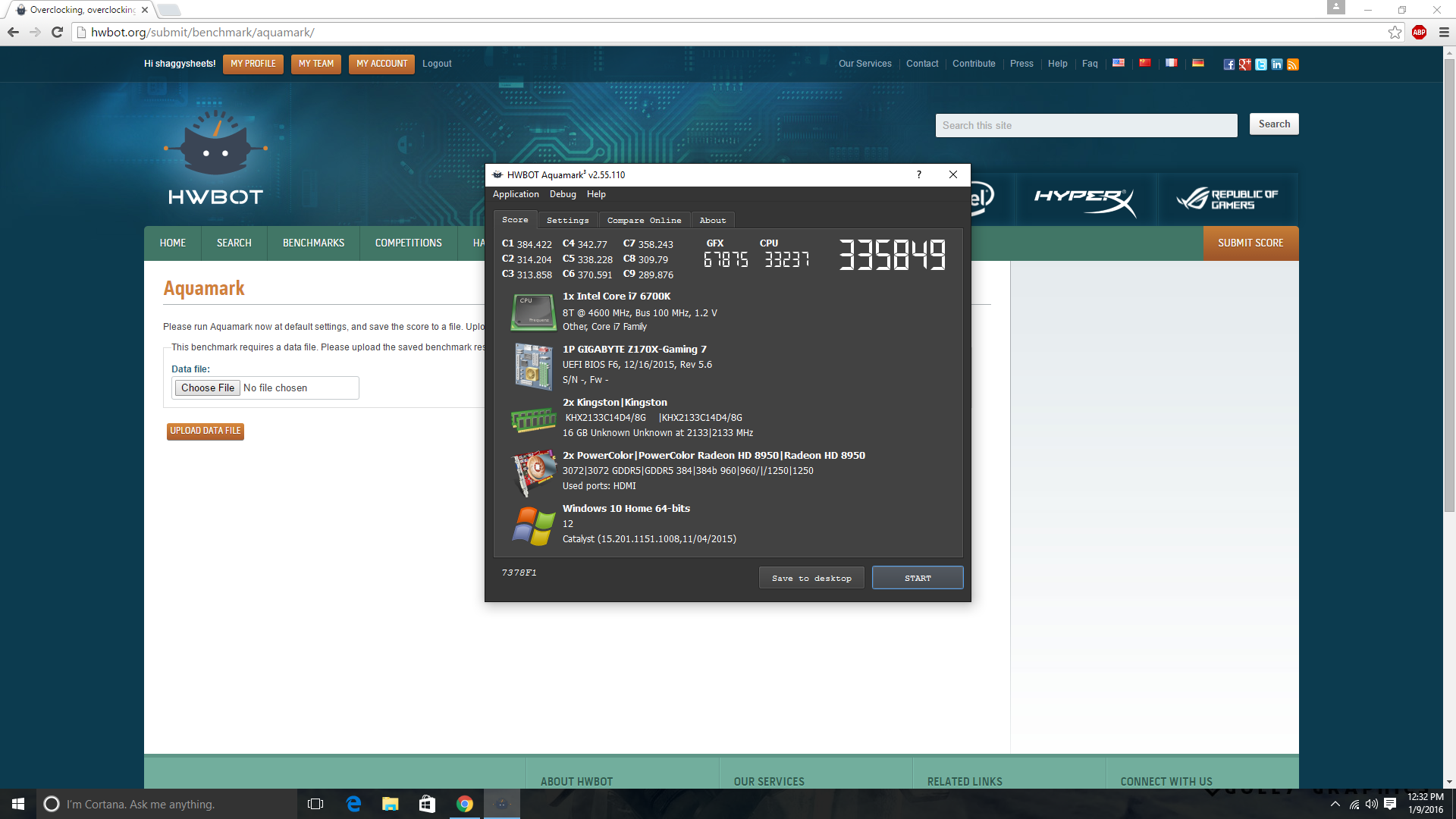Image resolution: width=1456 pixels, height=819 pixels.
Task: Open HWBOT Twitter icon
Action: click(1261, 64)
